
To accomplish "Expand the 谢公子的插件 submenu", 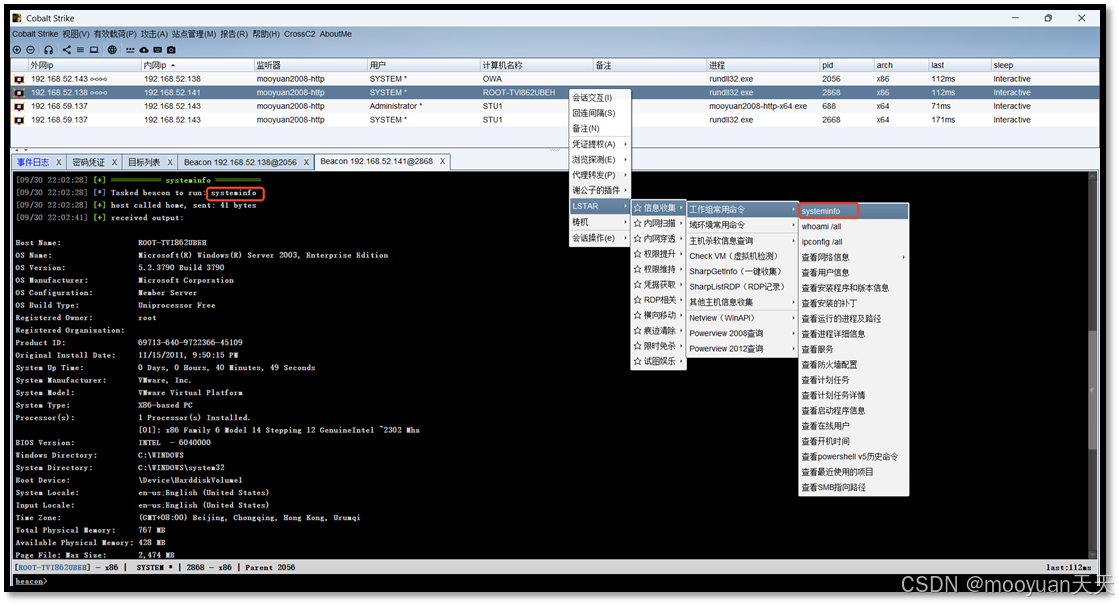I will 599,190.
